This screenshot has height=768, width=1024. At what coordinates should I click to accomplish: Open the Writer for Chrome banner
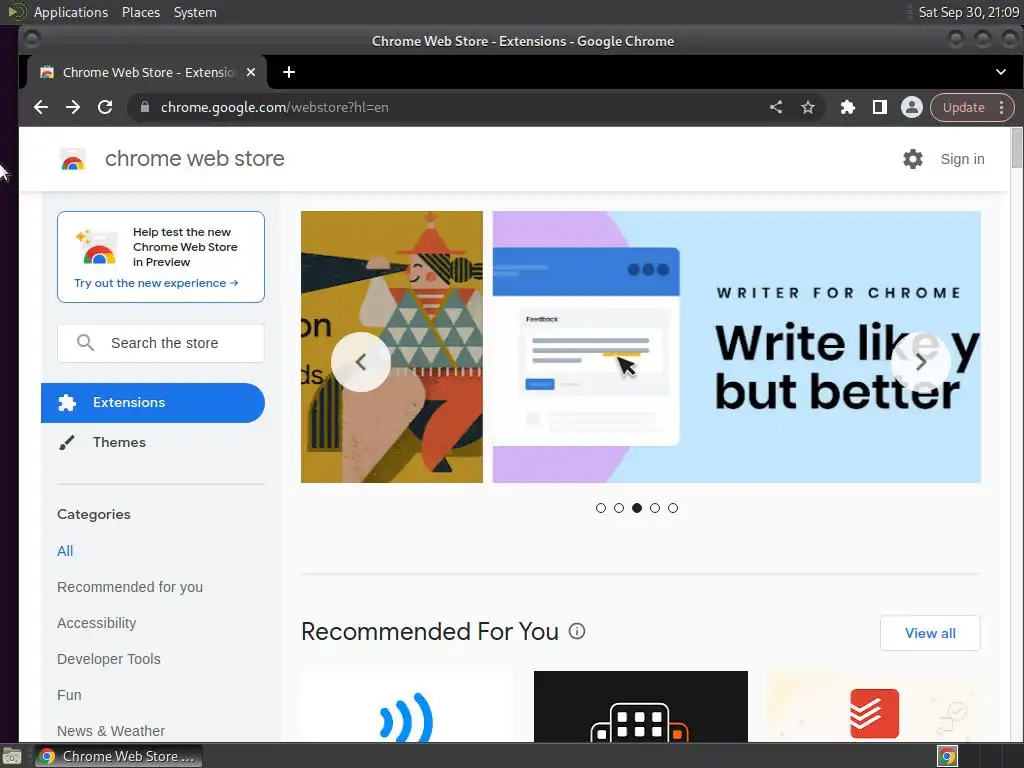coord(737,347)
